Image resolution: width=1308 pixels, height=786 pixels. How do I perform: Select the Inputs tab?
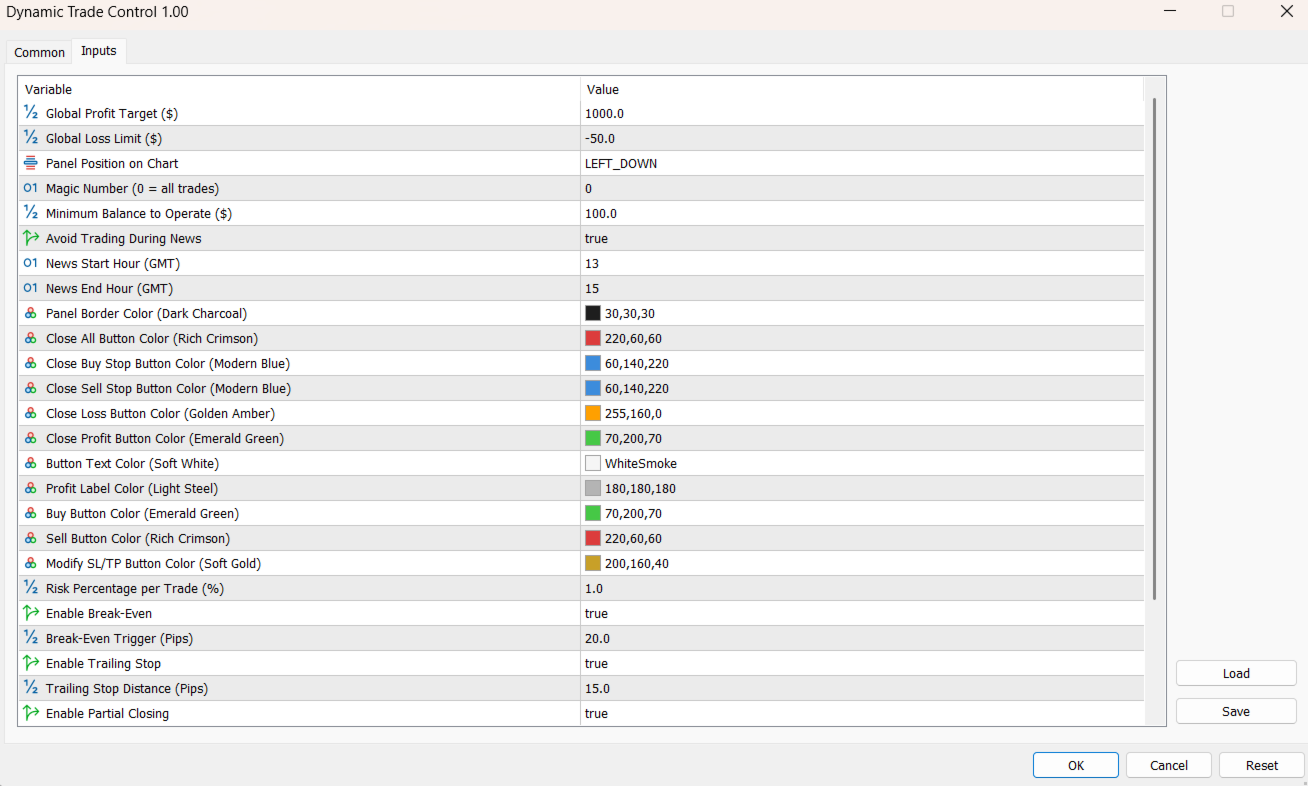point(98,50)
